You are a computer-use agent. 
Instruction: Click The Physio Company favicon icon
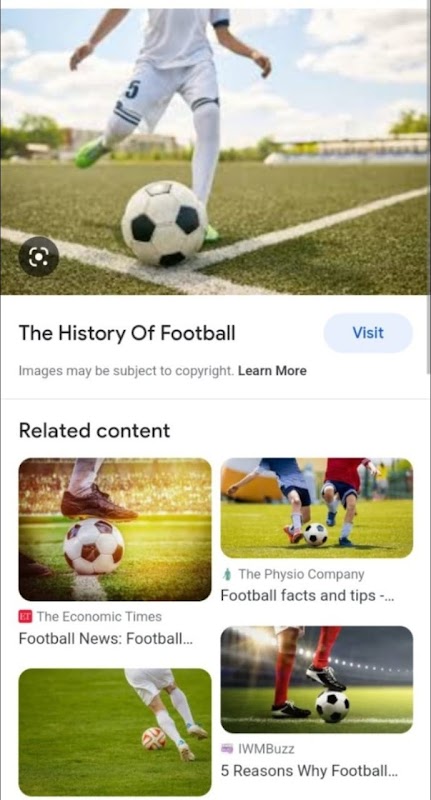click(227, 574)
